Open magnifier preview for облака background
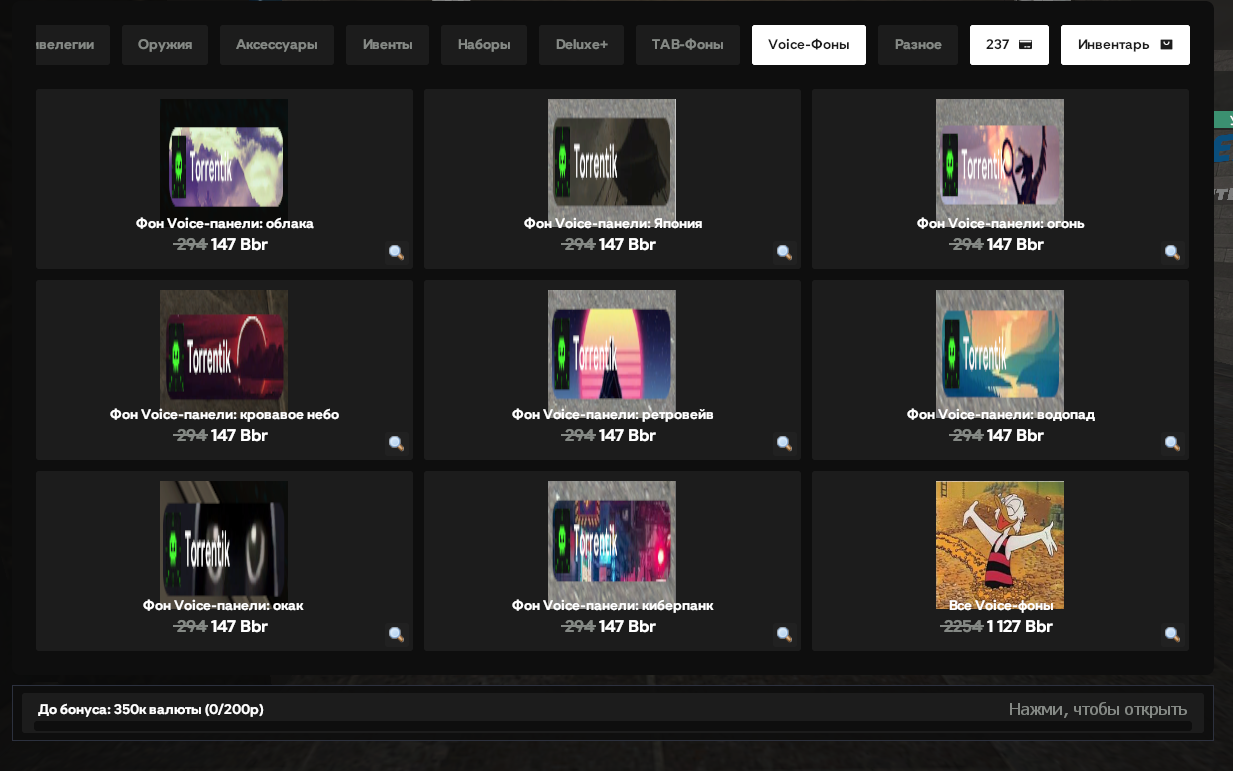 coord(396,252)
